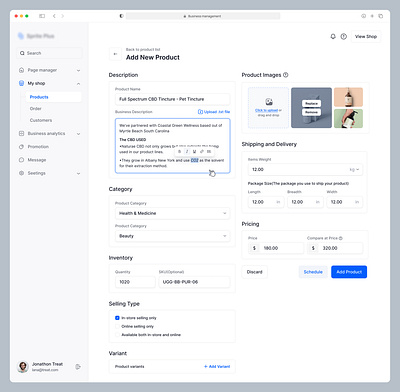Click the search magnifier icon in sidebar

22,53
